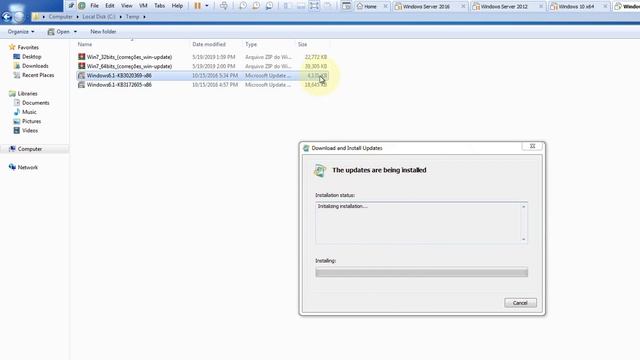
Task: Take a snapshot of the VM
Action: (x=243, y=6)
